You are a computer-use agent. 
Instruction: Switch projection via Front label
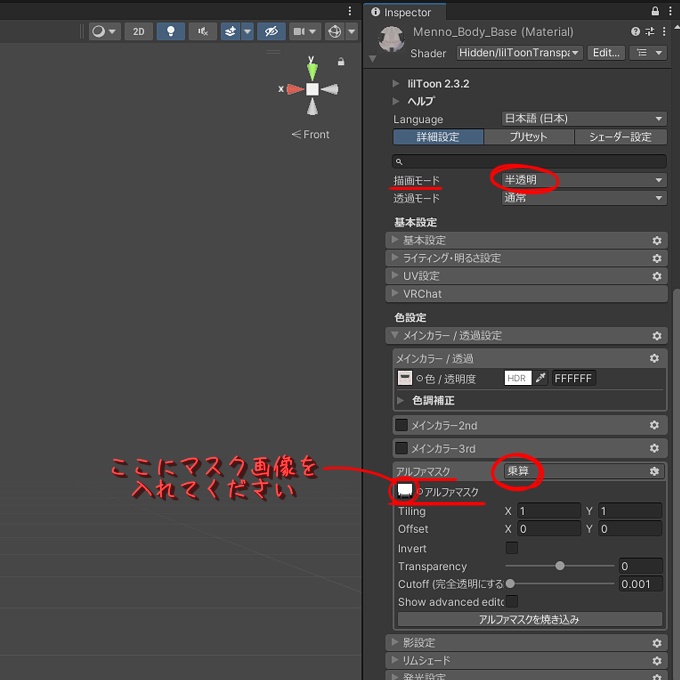click(311, 134)
